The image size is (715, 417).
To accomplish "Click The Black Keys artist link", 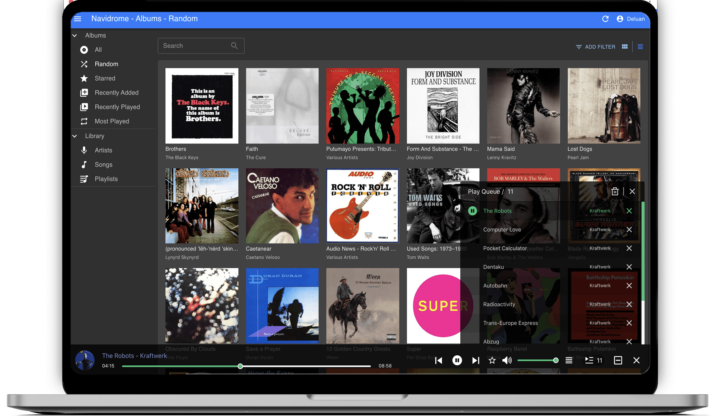I will pos(181,157).
